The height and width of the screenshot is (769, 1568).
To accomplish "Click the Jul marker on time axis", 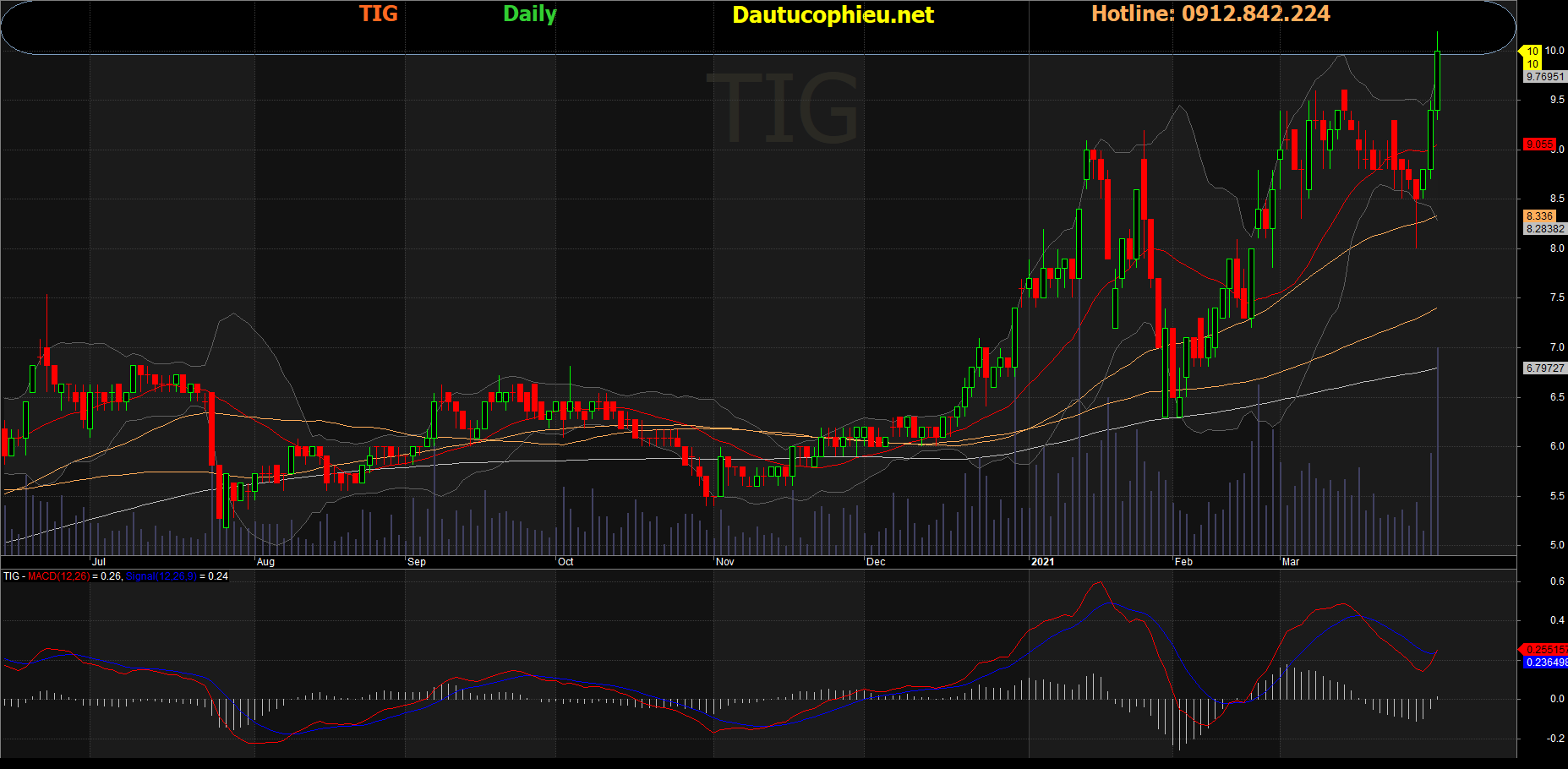I will point(99,562).
